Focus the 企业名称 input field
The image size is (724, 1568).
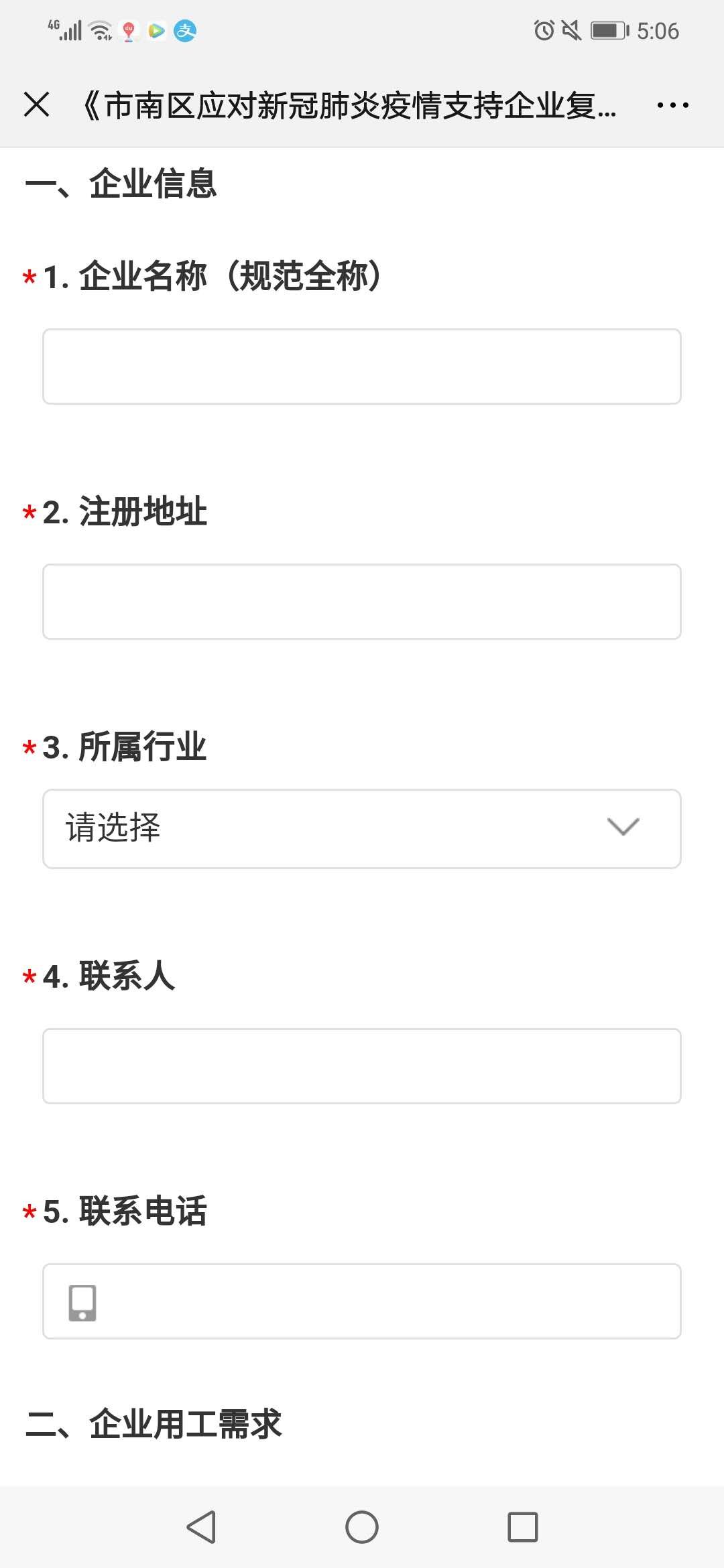[362, 367]
